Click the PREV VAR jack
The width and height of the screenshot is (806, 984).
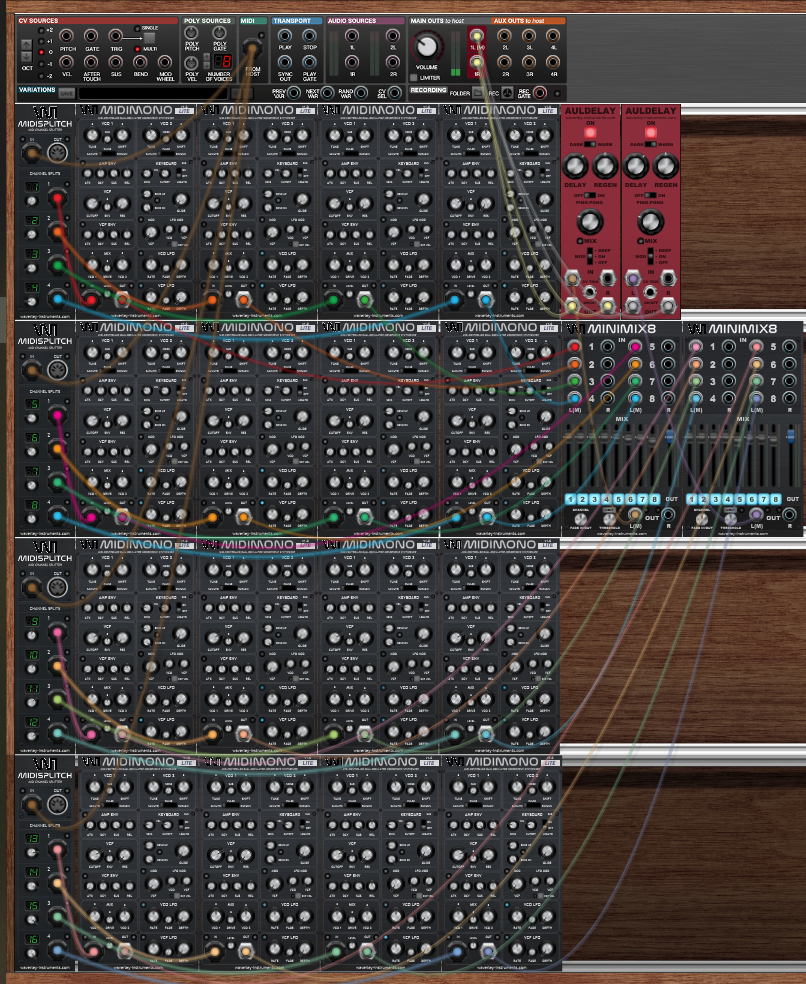coord(293,93)
